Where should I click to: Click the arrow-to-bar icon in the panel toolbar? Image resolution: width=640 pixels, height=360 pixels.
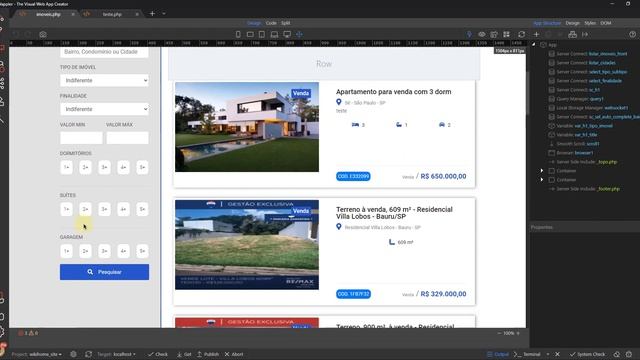pos(585,35)
